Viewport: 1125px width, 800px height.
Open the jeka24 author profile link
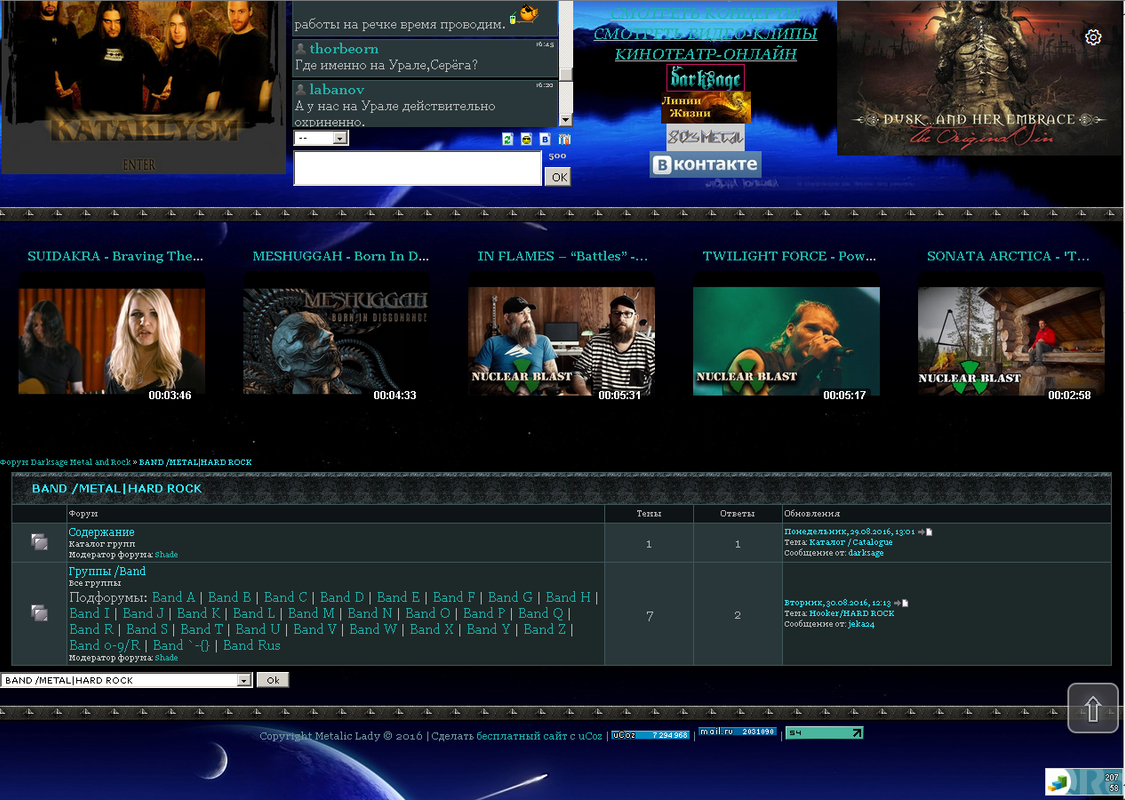pyautogui.click(x=861, y=624)
